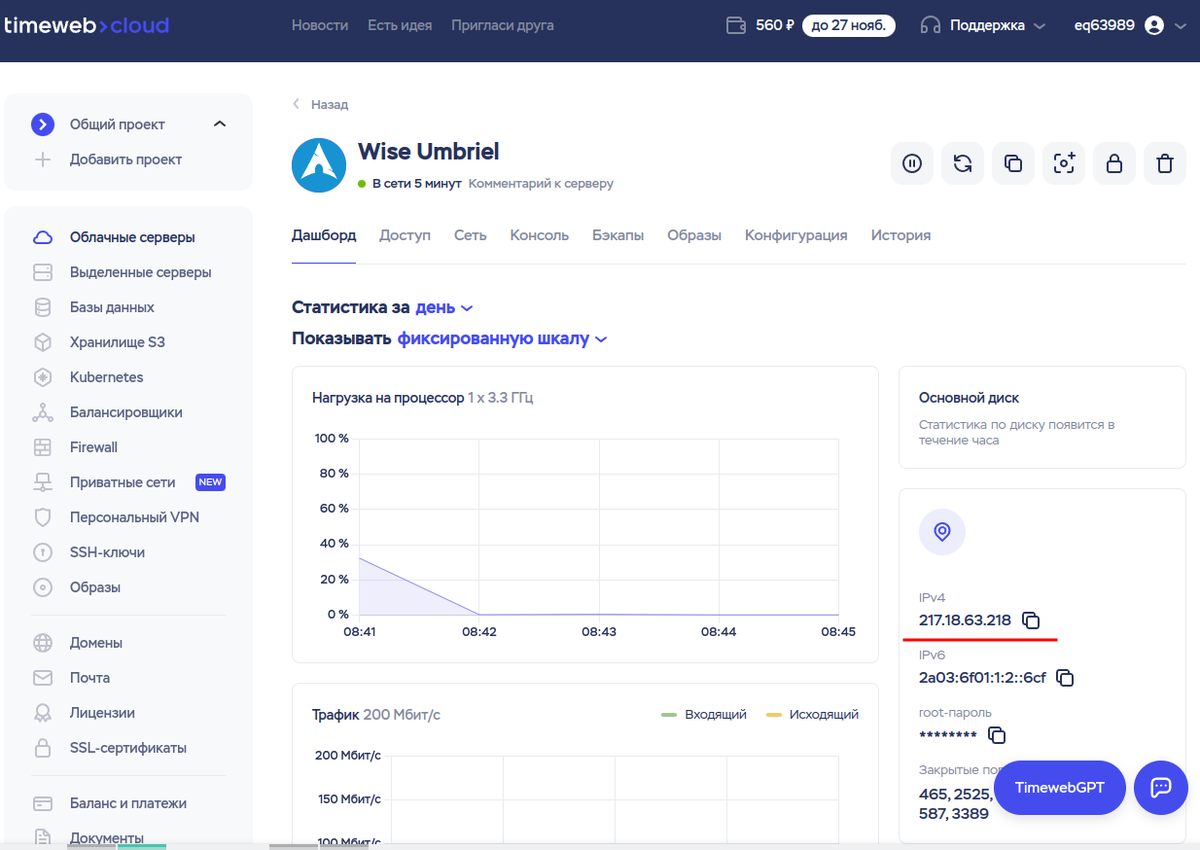Open the Статистика за день dropdown
Screen dimensions: 1200x850
coord(444,307)
